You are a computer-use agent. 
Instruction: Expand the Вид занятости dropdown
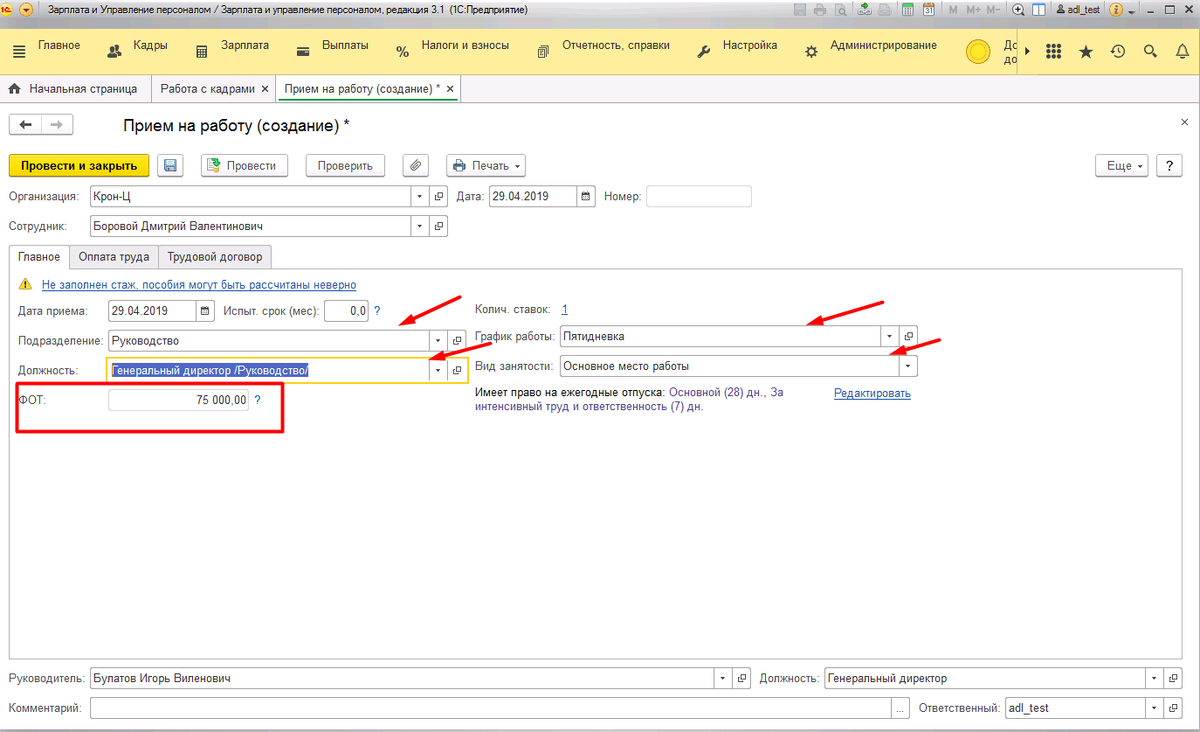click(x=908, y=366)
